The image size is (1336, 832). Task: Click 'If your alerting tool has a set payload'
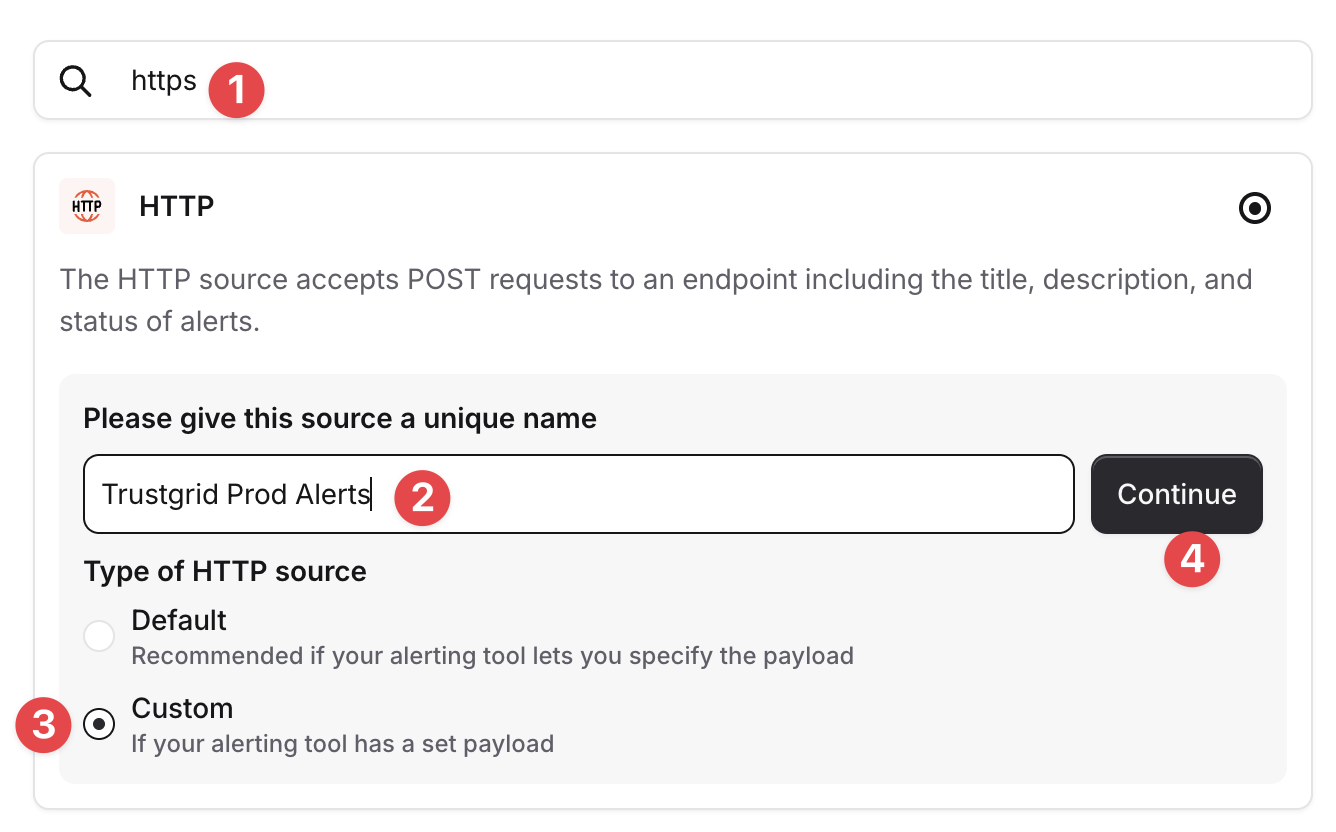click(x=342, y=744)
